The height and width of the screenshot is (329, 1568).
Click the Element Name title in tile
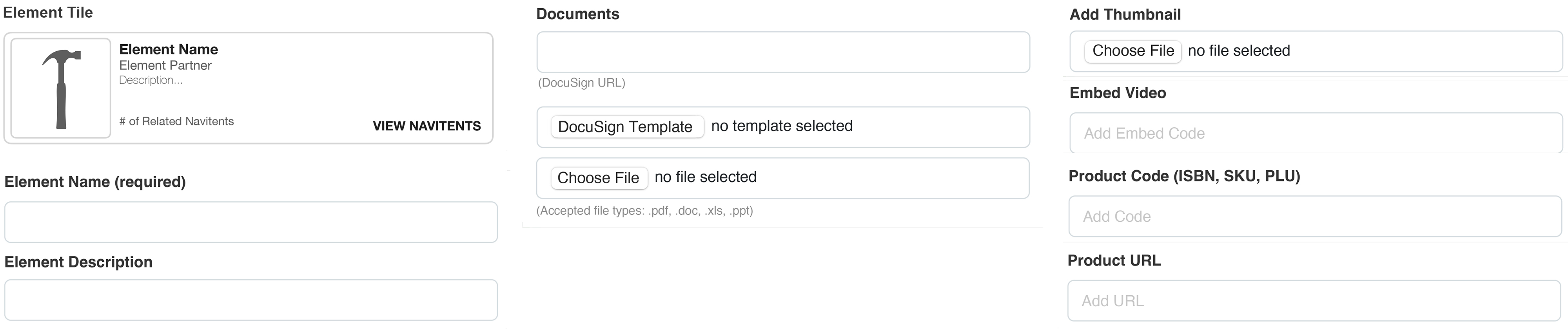click(x=169, y=49)
